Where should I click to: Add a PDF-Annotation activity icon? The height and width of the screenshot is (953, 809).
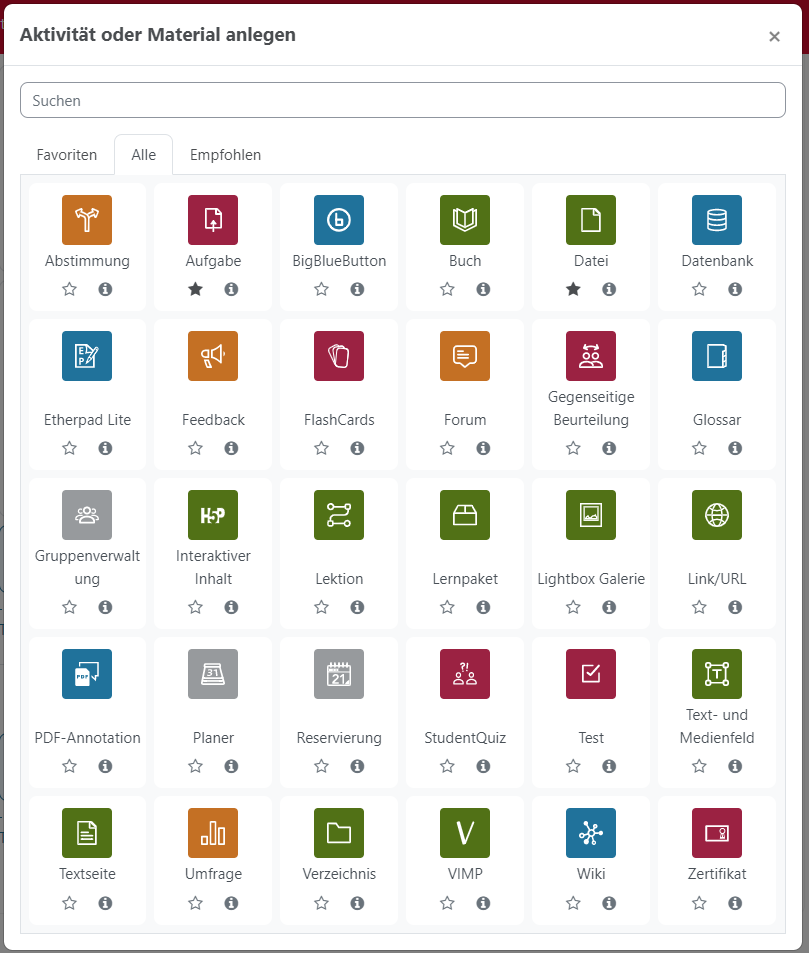pyautogui.click(x=87, y=674)
